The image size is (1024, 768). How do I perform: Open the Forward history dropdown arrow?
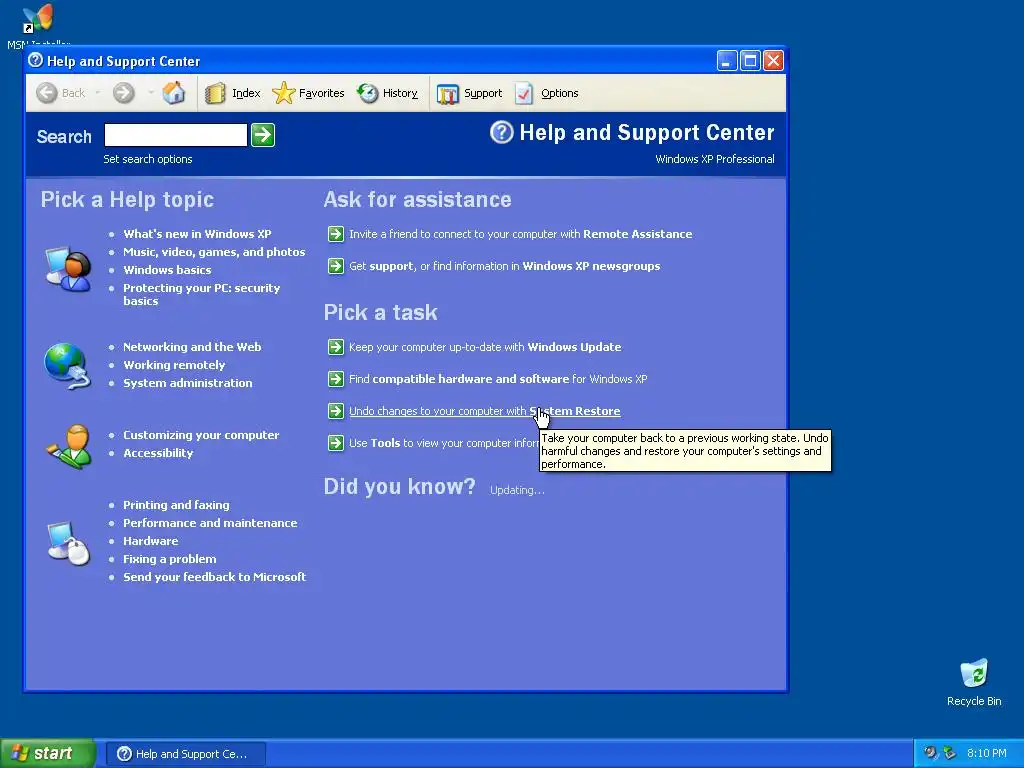point(151,93)
